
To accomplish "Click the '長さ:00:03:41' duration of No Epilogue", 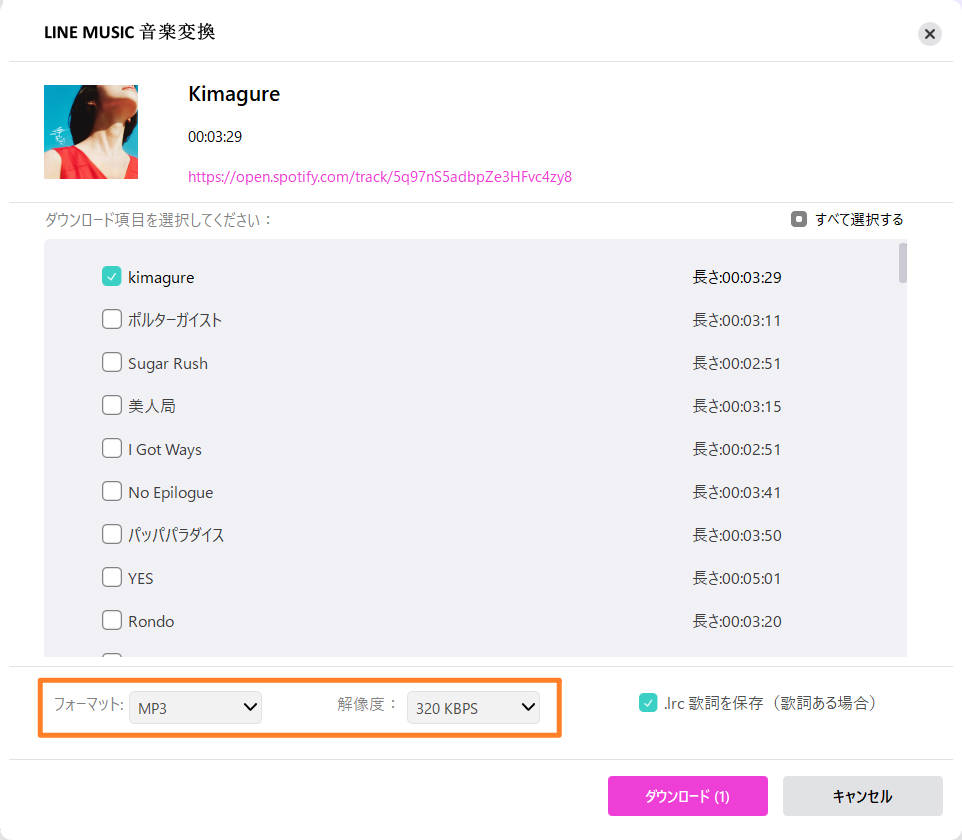I will [737, 492].
